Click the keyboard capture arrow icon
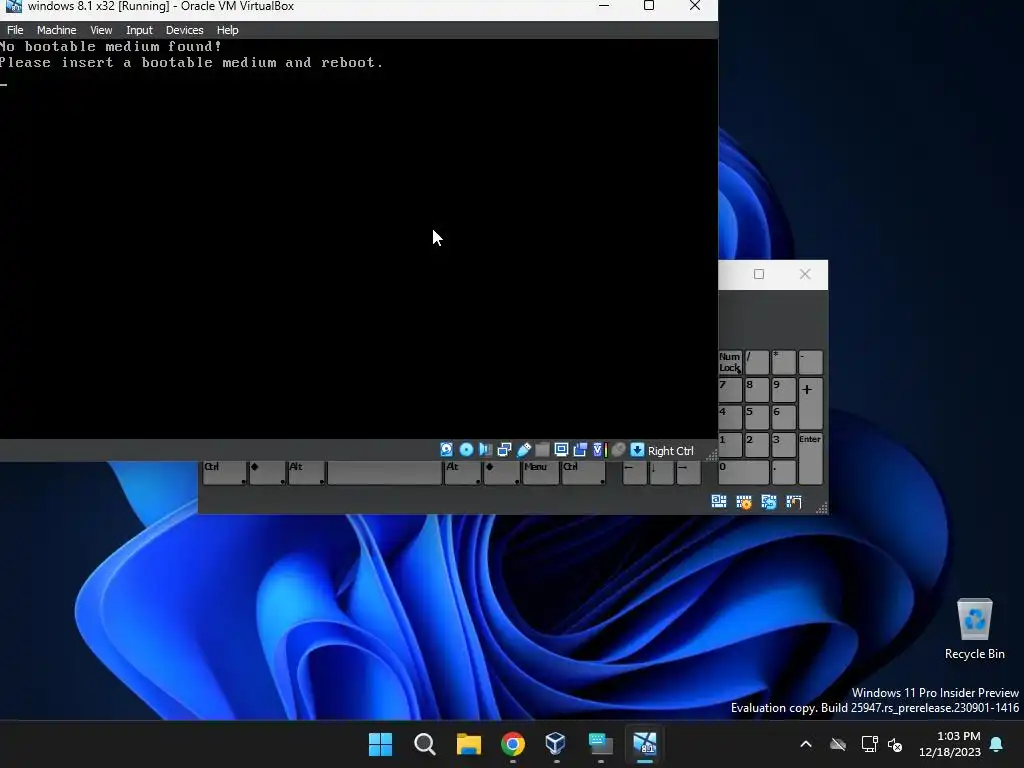 pyautogui.click(x=637, y=449)
